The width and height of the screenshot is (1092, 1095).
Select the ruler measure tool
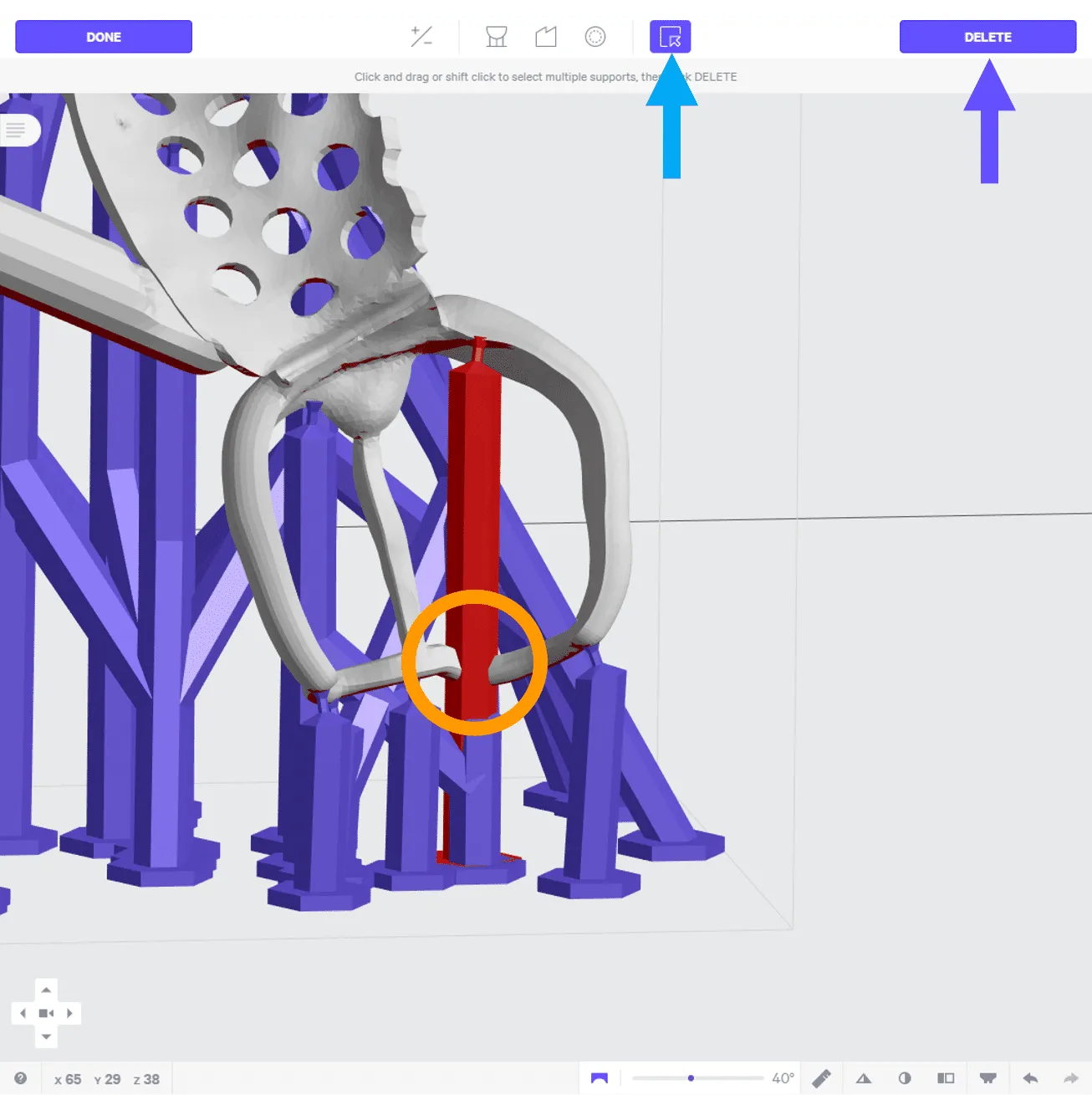[822, 1078]
